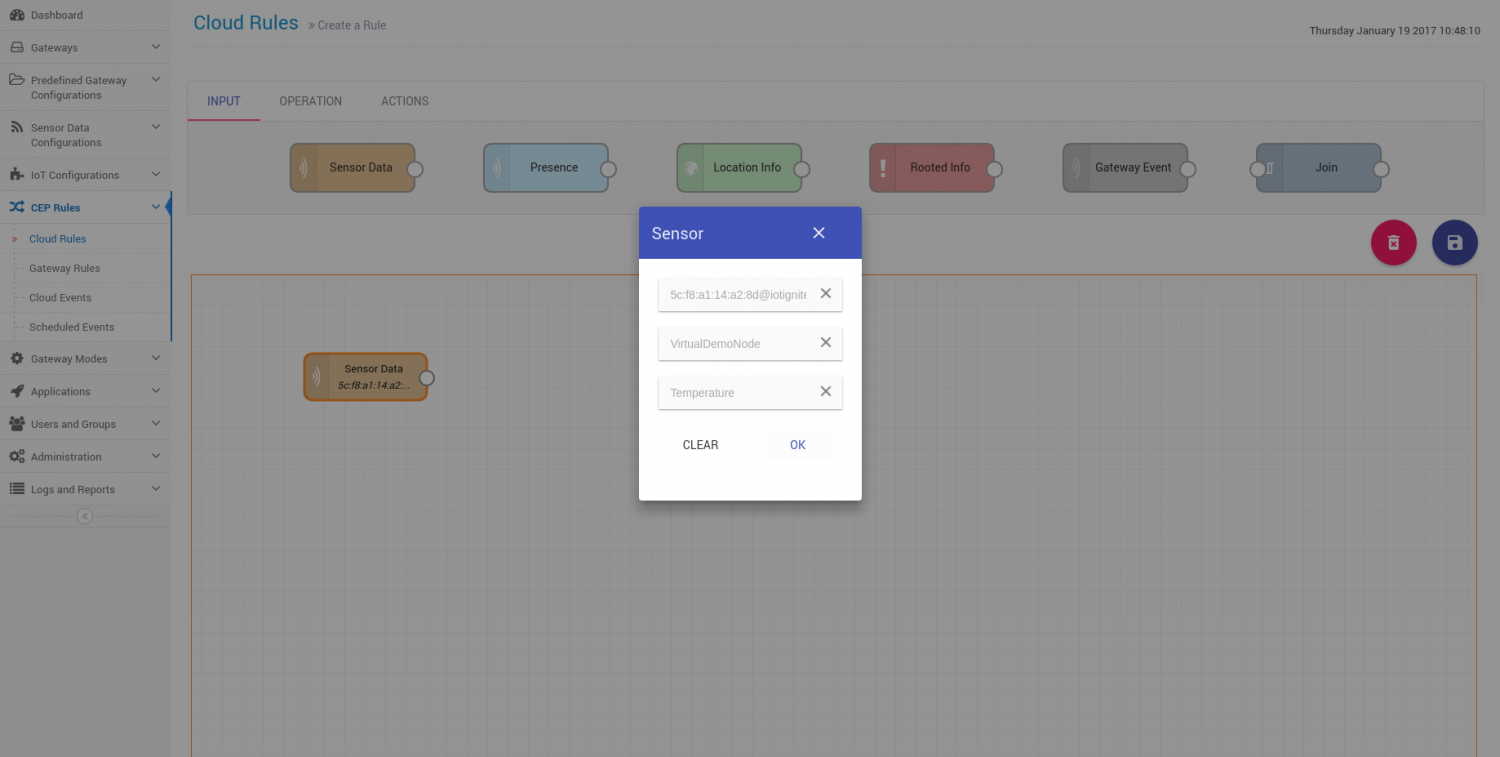Viewport: 1500px width, 757px height.
Task: Expand the Gateways sidebar menu
Action: pos(84,48)
